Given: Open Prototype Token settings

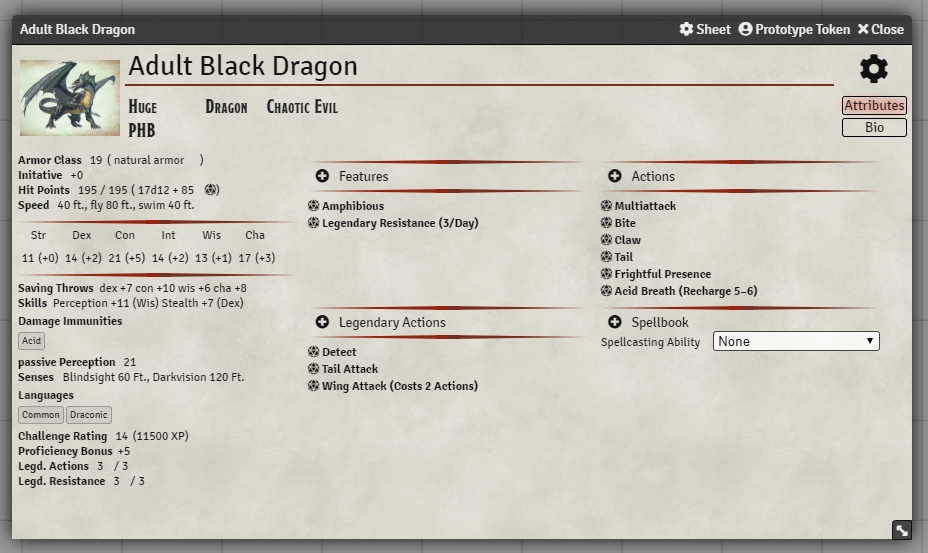Looking at the screenshot, I should click(x=794, y=30).
